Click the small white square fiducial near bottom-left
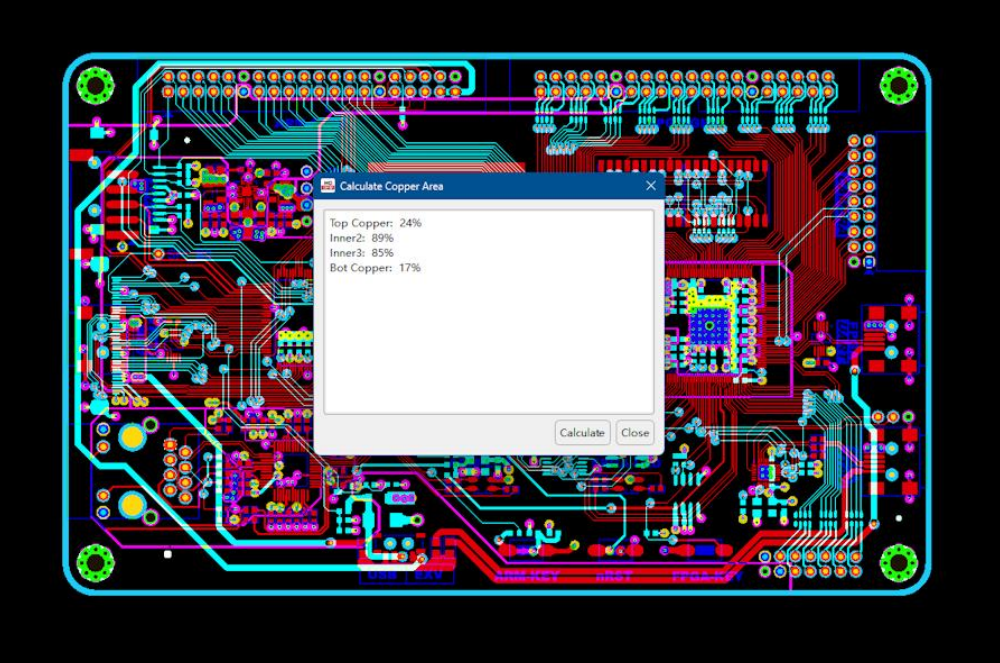Viewport: 1000px width, 663px height. tap(167, 553)
